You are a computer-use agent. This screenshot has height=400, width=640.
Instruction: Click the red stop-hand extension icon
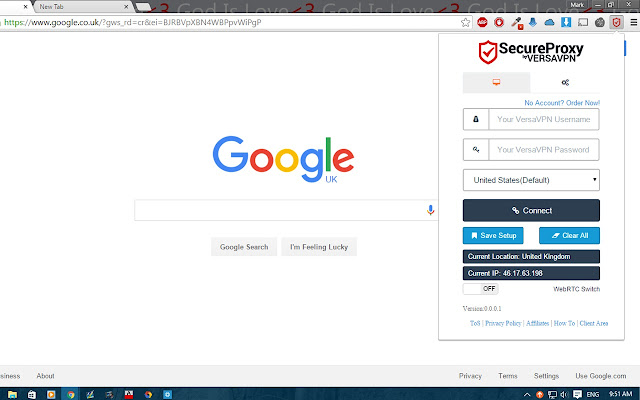[x=499, y=22]
